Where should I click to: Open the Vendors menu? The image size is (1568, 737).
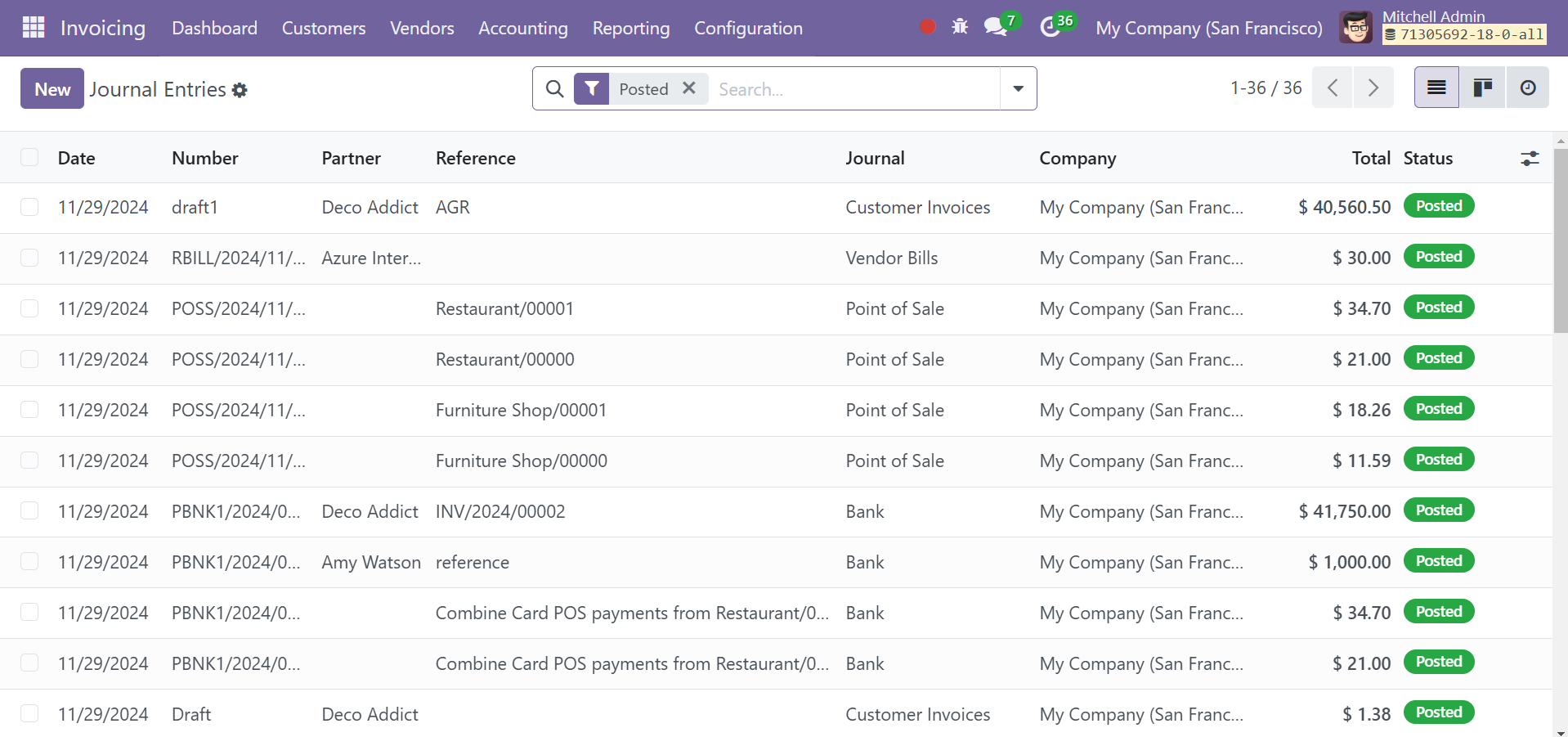pyautogui.click(x=422, y=28)
